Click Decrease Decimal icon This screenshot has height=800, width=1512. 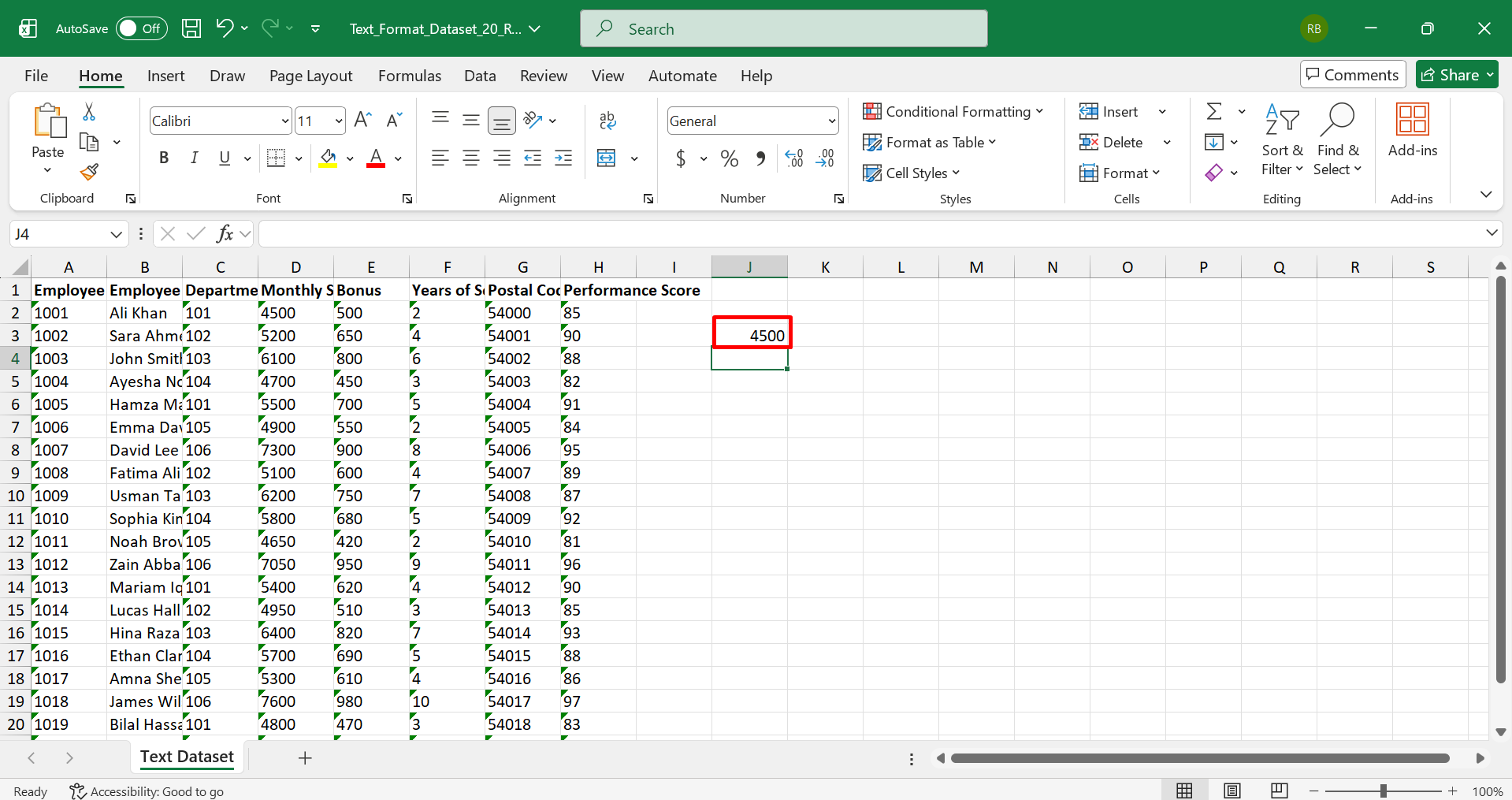(825, 158)
